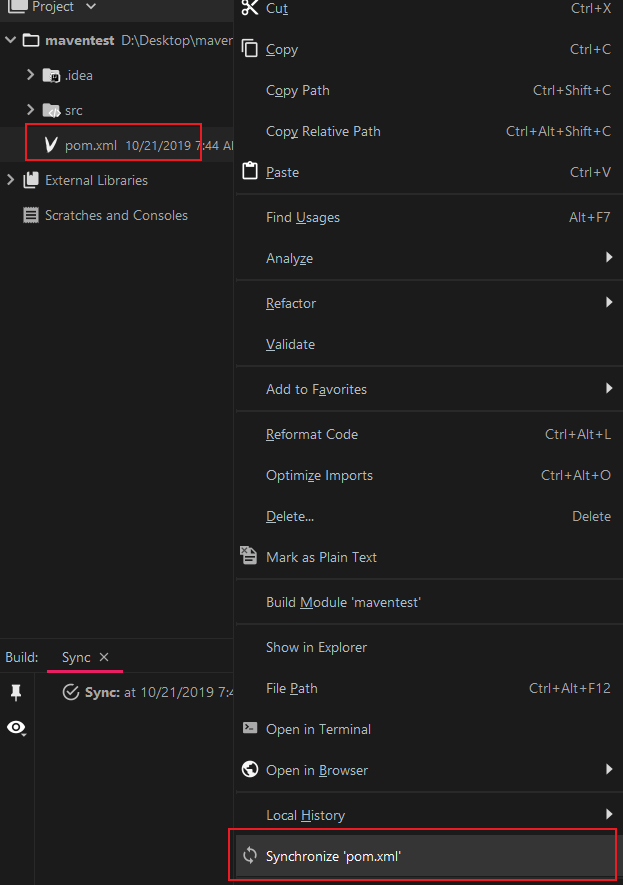This screenshot has width=623, height=885.
Task: Click the Mark as Plain Text icon
Action: click(x=250, y=556)
